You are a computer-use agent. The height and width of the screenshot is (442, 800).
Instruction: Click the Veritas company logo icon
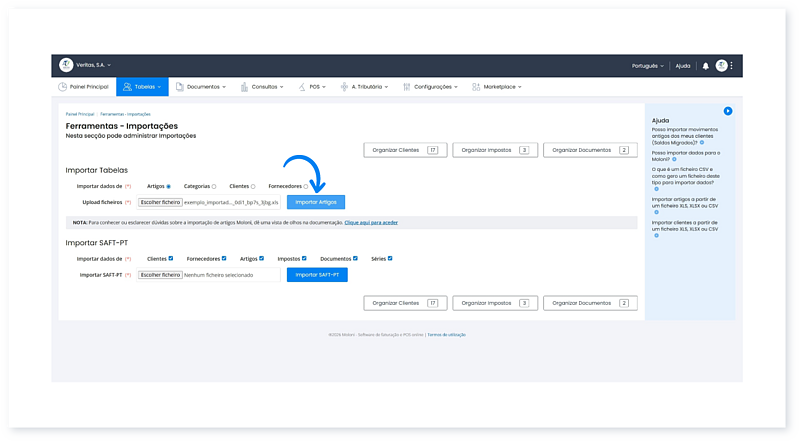coord(67,65)
